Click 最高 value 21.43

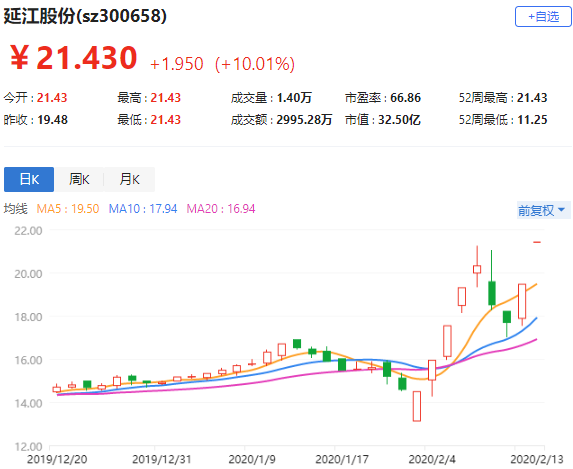(166, 98)
